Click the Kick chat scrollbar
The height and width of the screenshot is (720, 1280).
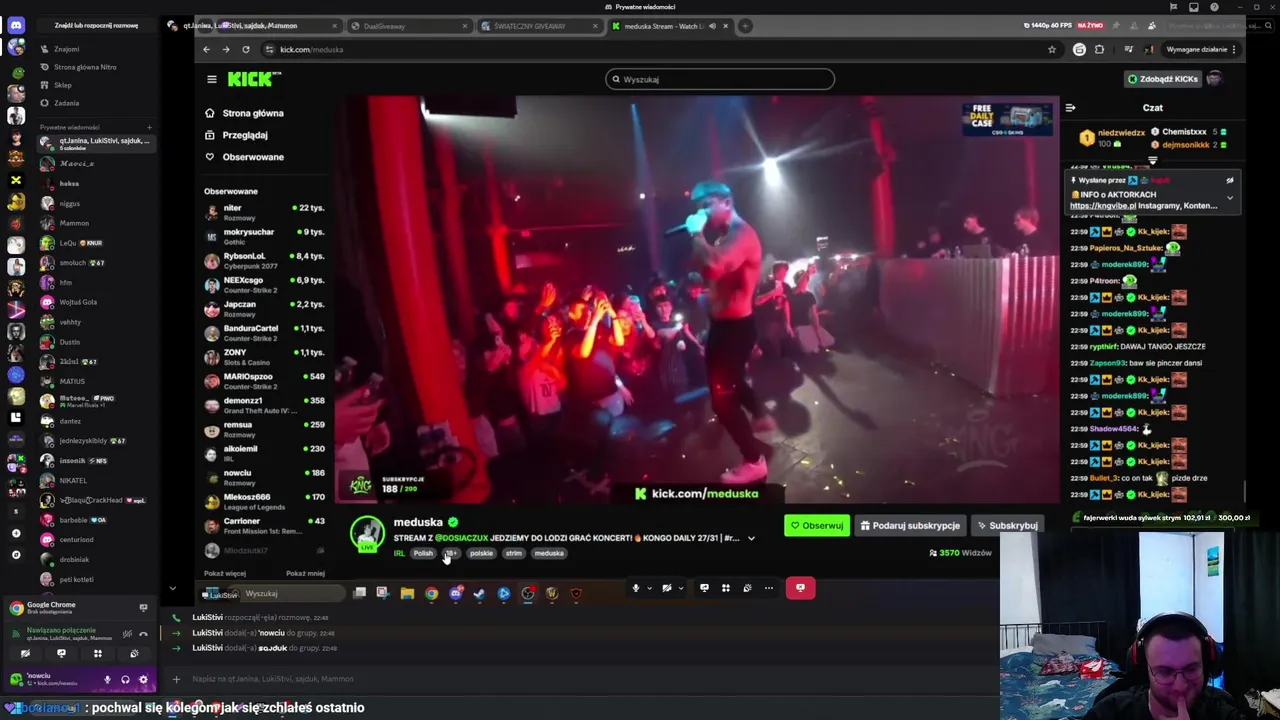[1245, 491]
